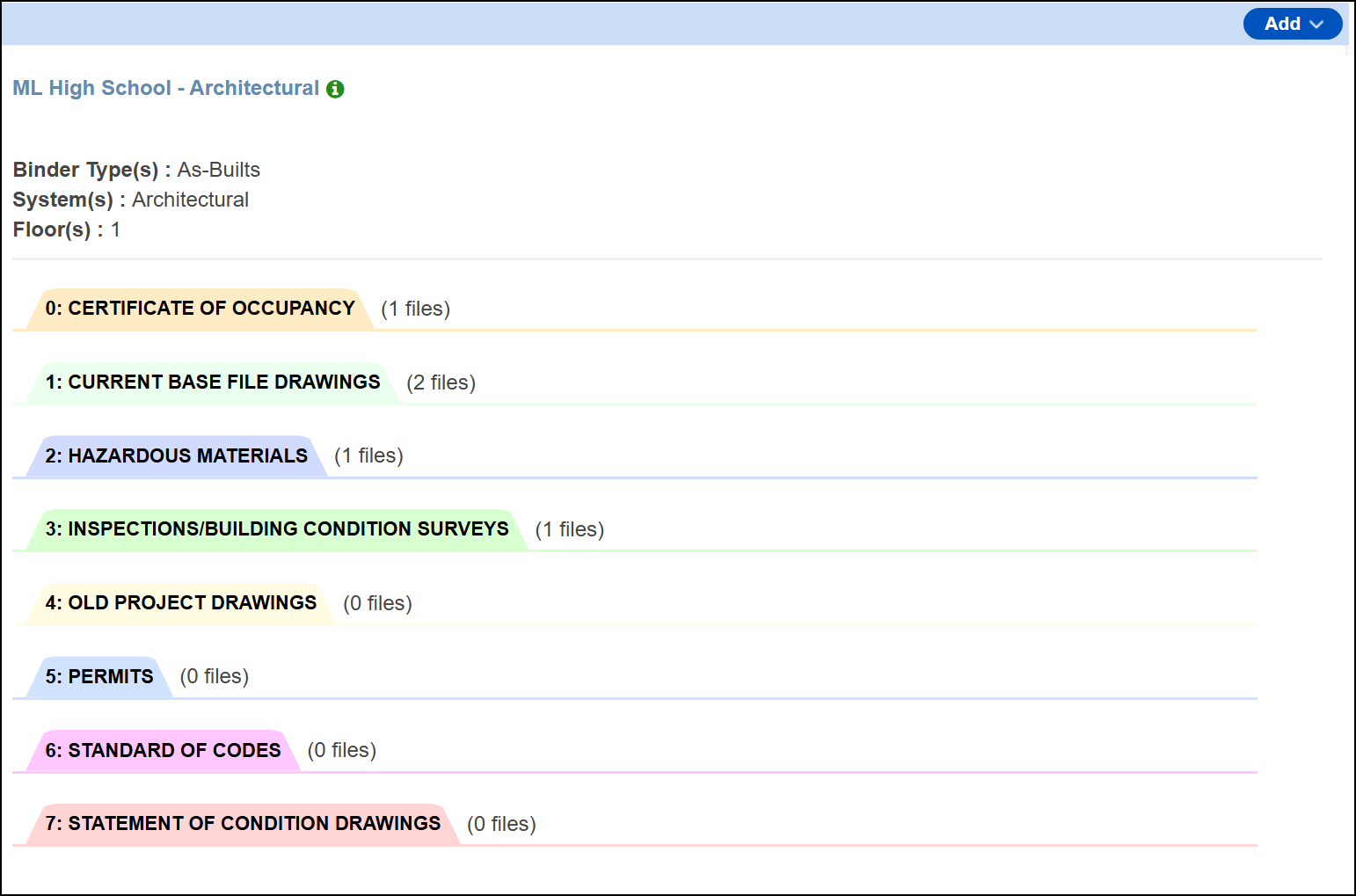Select the 6: Standard of Codes tab
Image resolution: width=1356 pixels, height=896 pixels.
(x=164, y=751)
